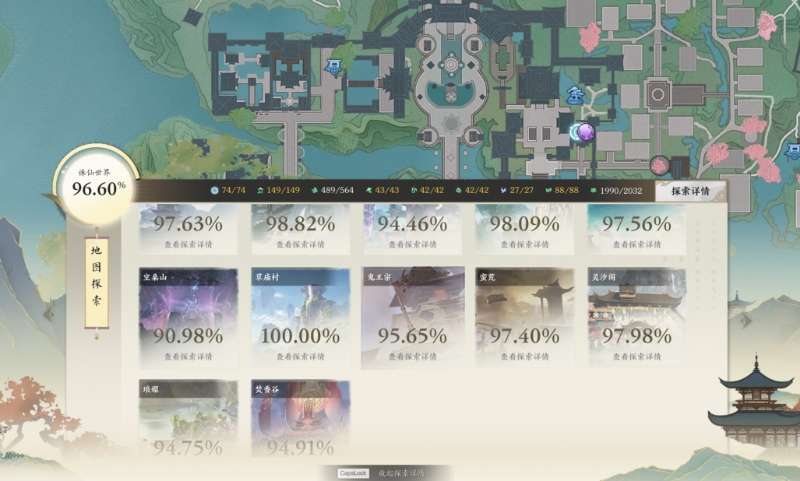800x481 pixels.
Task: Open 查看探索详情 under the 97.56% card
Action: [x=637, y=244]
